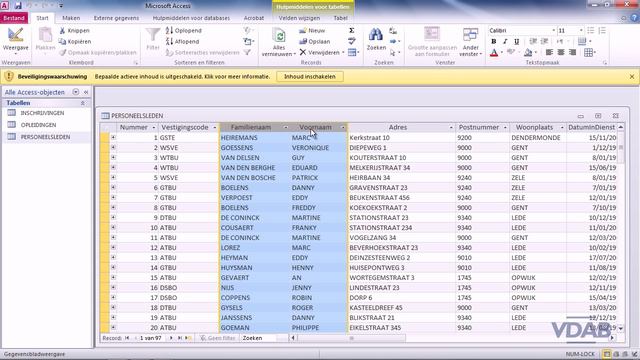This screenshot has height=360, width=640.
Task: Close the security warning bar
Action: point(632,77)
